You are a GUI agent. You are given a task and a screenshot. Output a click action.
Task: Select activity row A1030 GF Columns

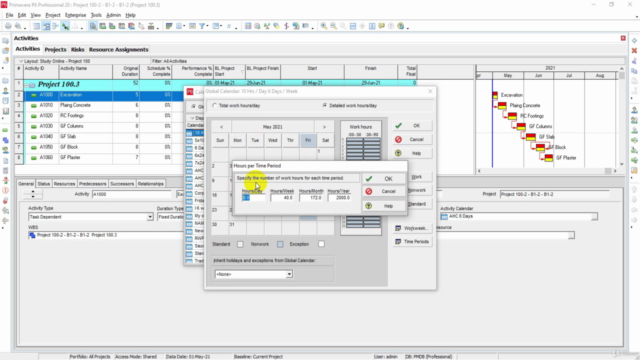pos(98,126)
